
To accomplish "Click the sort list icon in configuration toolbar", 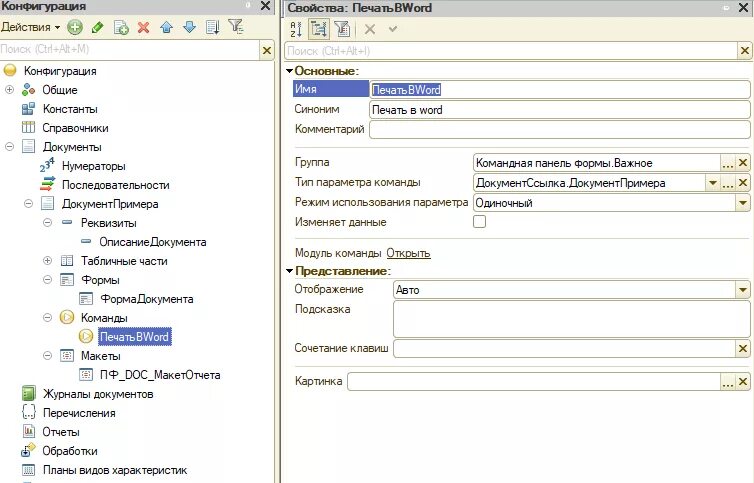I will 213,27.
